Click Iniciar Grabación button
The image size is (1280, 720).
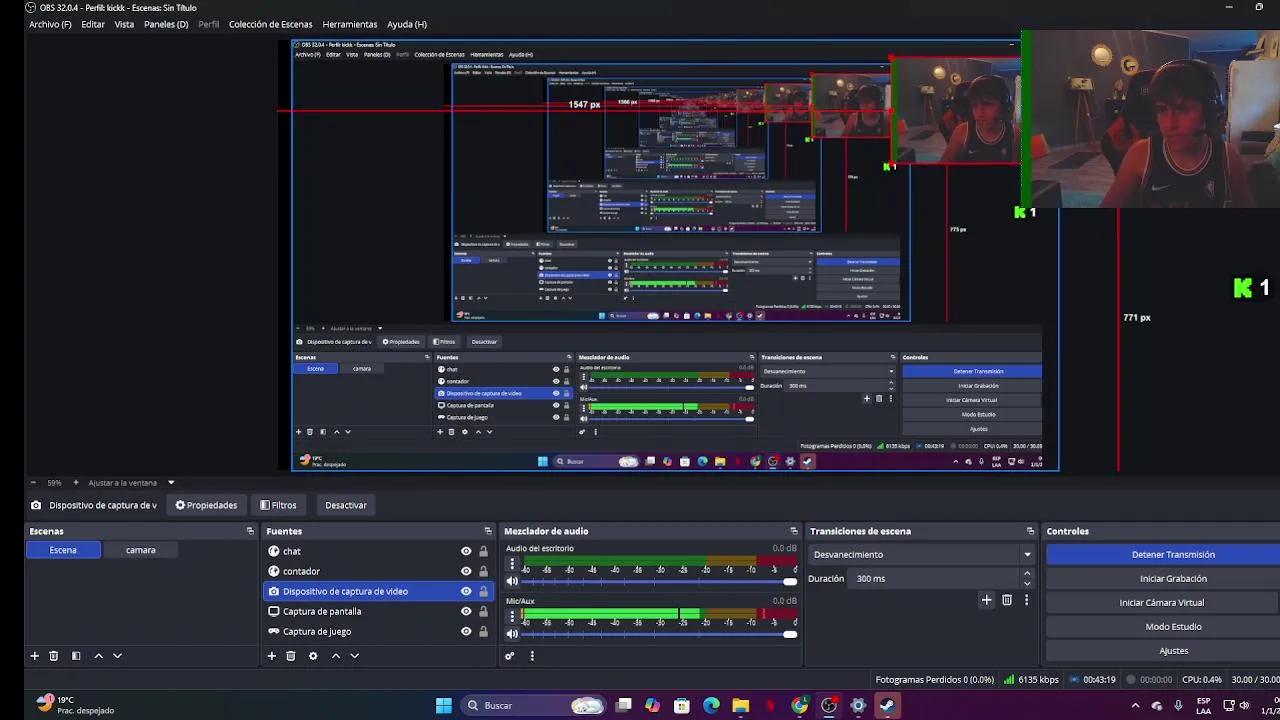tap(1163, 578)
